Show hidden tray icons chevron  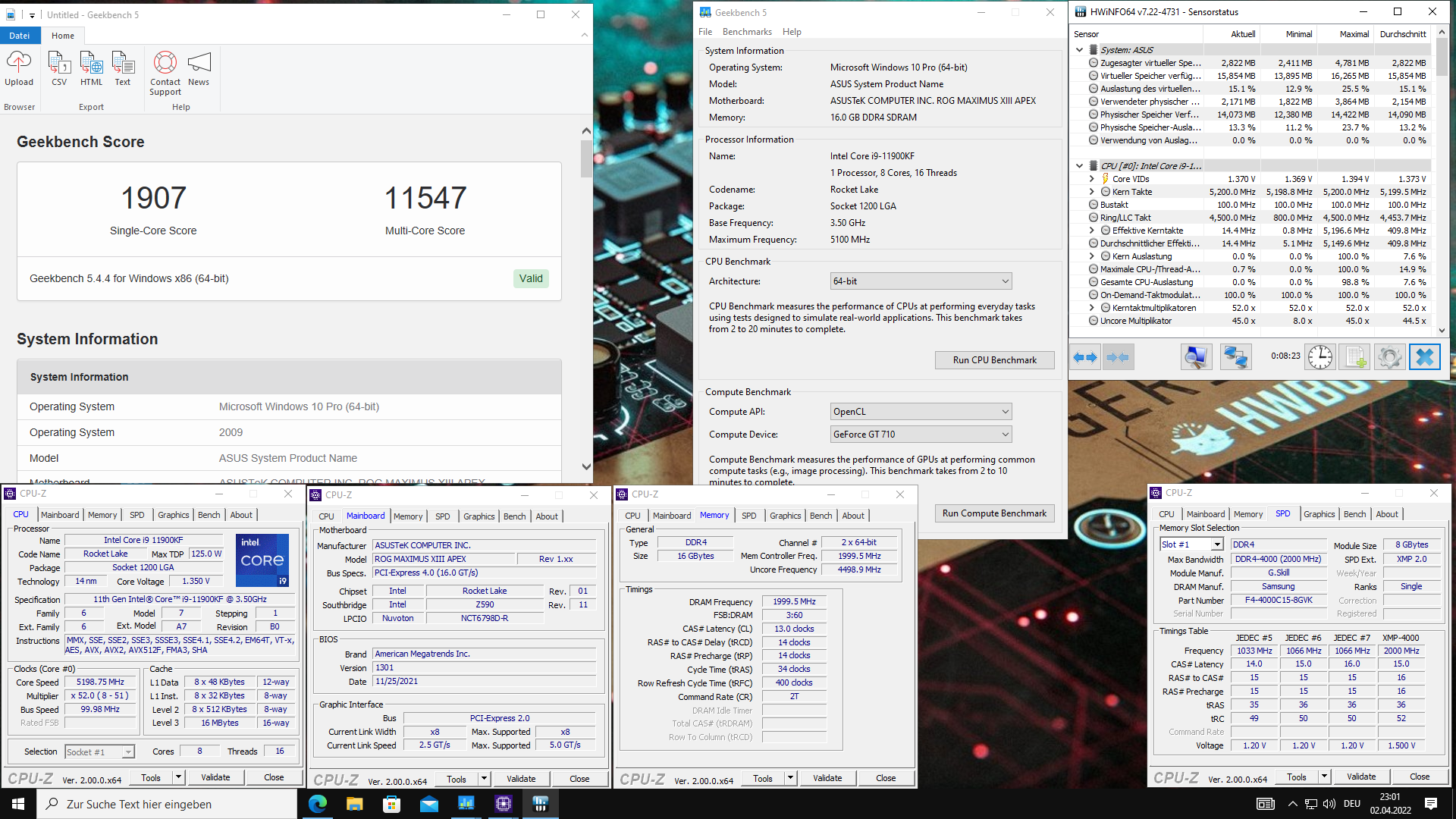(1292, 804)
